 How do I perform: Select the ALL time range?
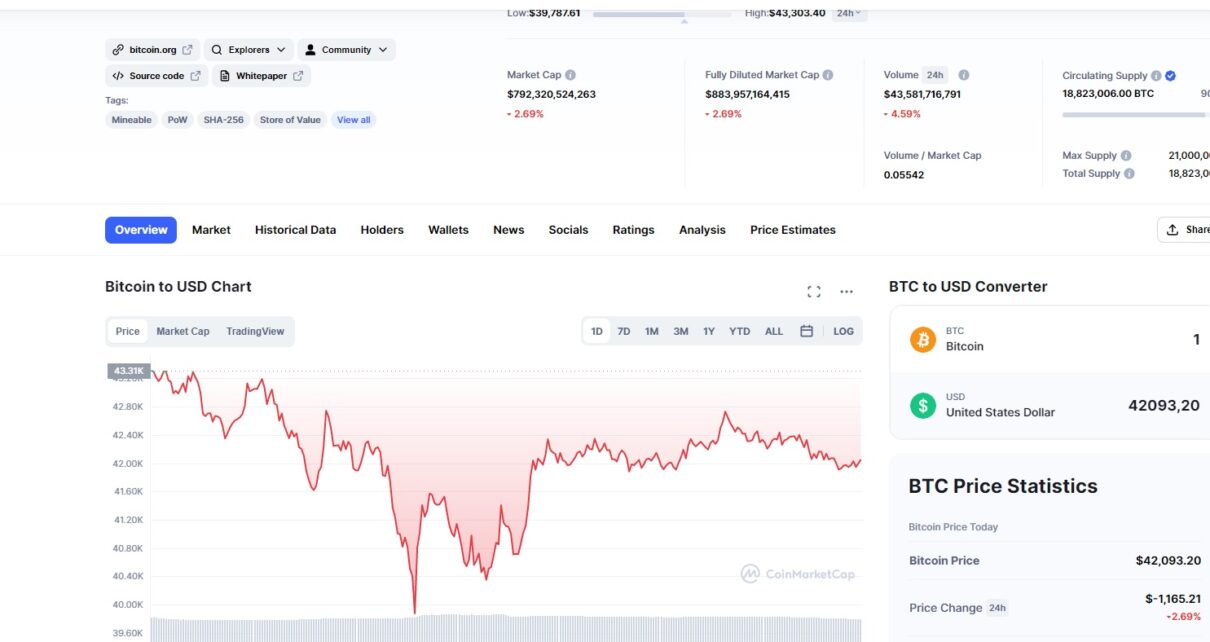click(774, 332)
